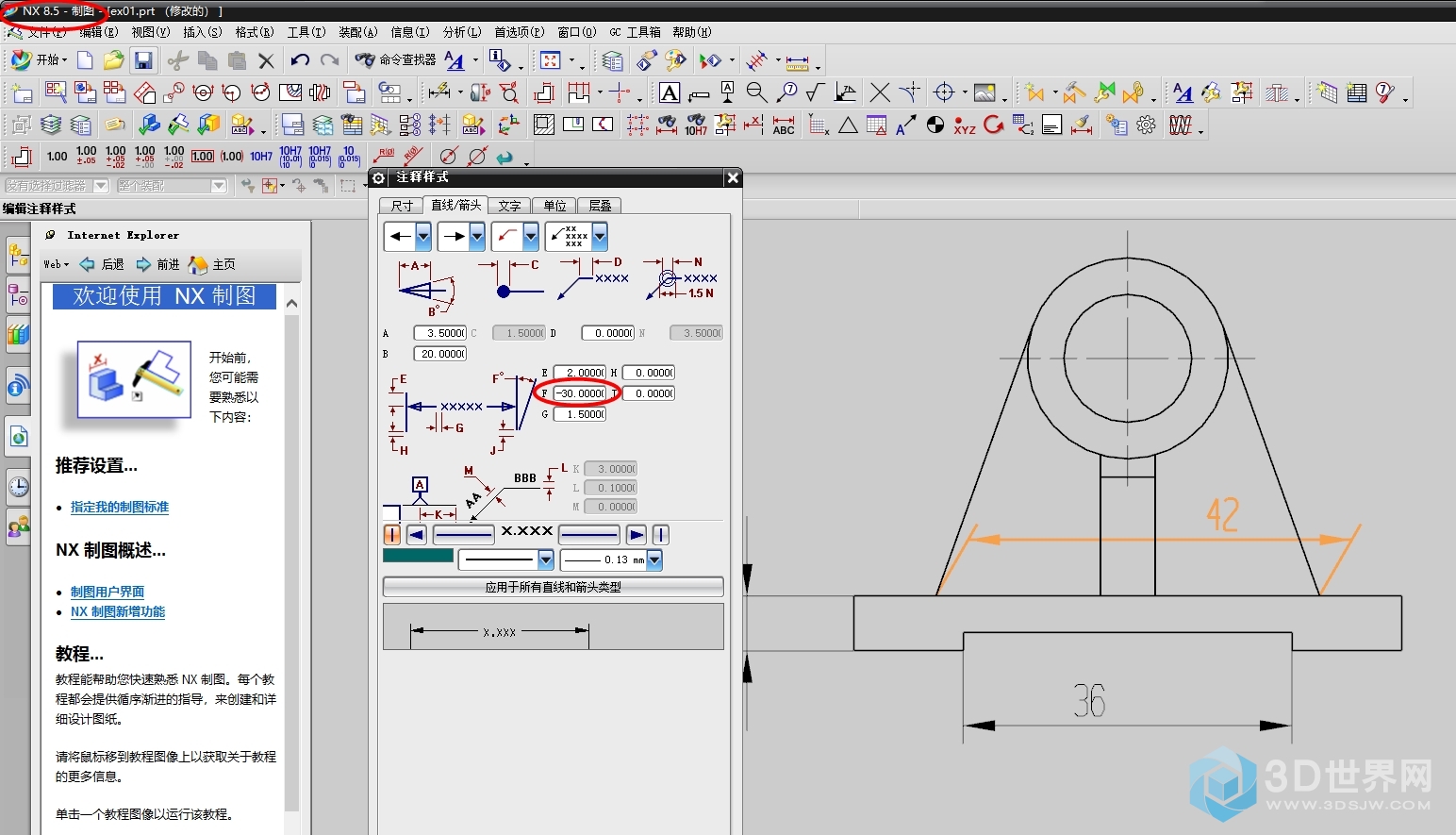Click 应用于所有直线和箭头类型 button
Viewport: 1456px width, 835px height.
554,587
